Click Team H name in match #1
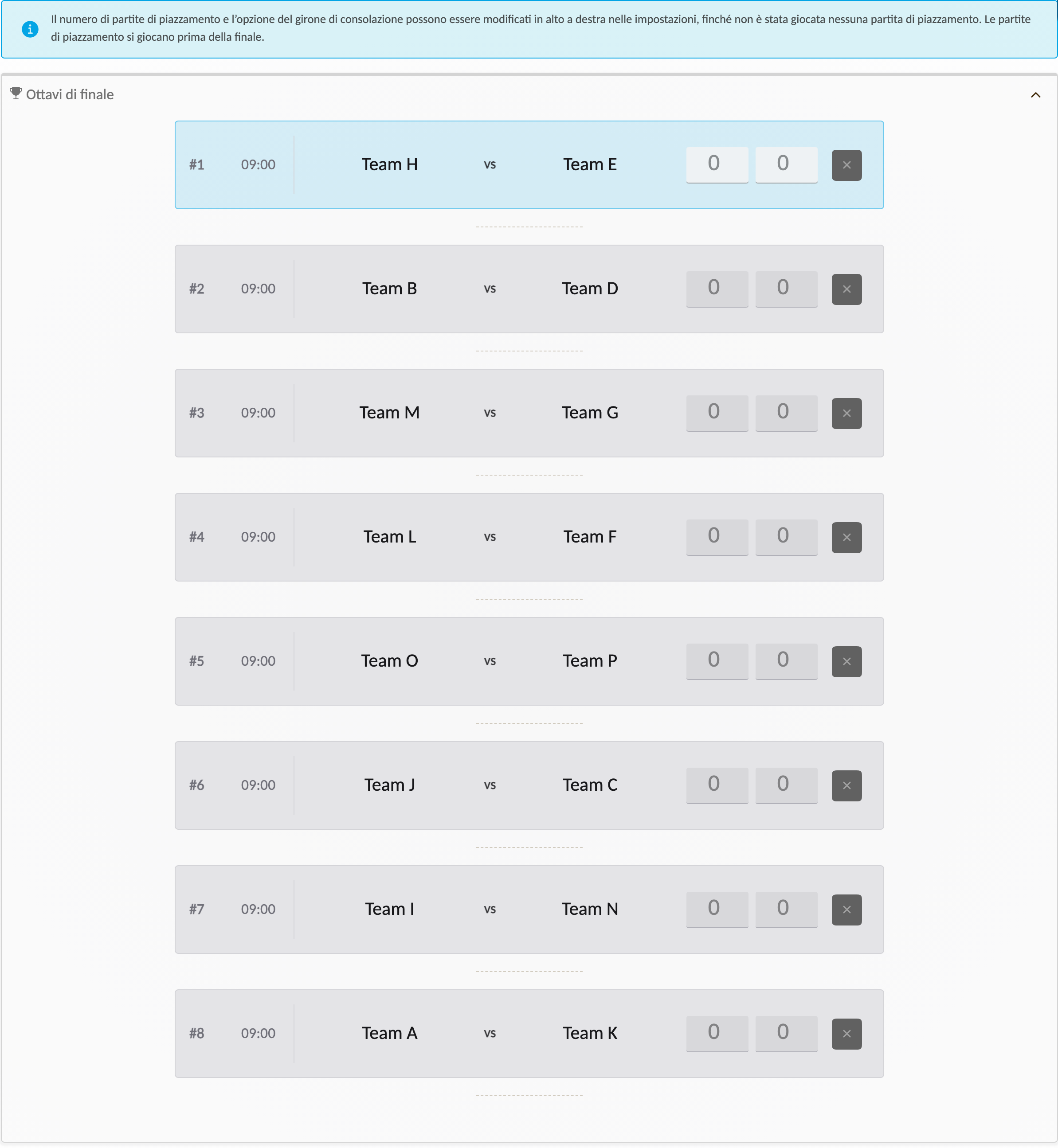The image size is (1058, 1148). click(x=389, y=165)
